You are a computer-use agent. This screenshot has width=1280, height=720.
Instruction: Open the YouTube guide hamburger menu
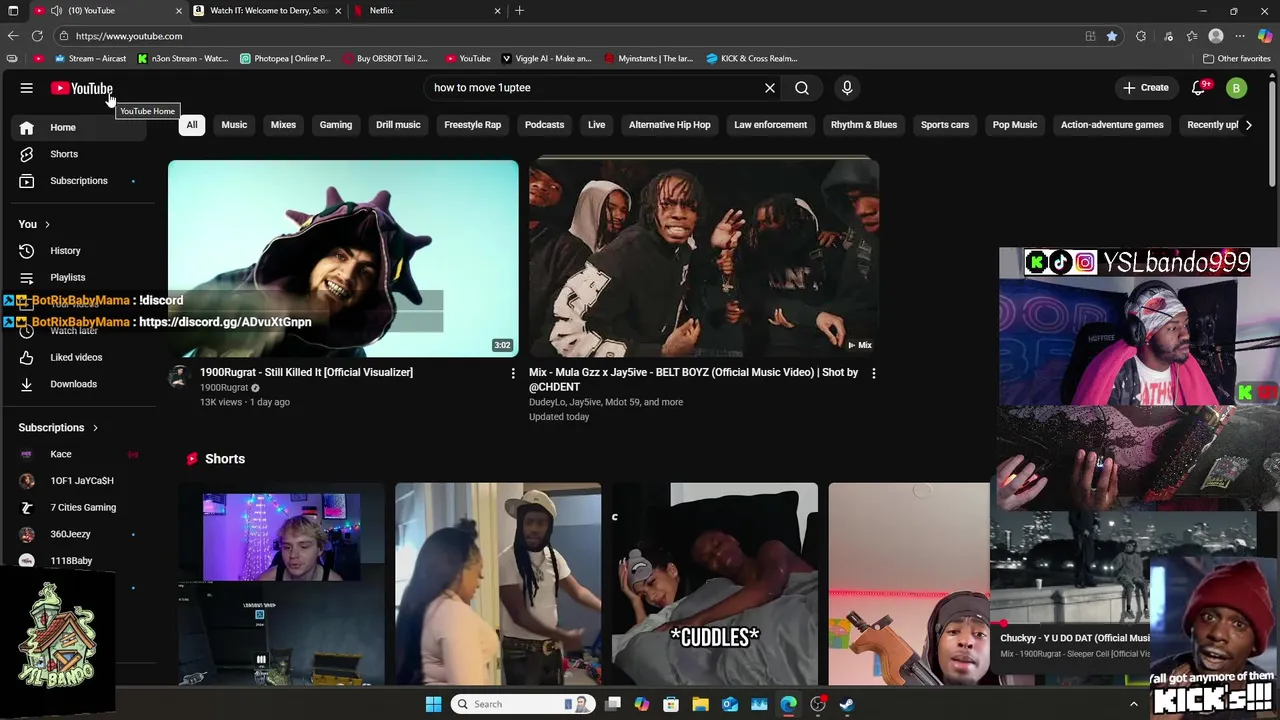[27, 88]
